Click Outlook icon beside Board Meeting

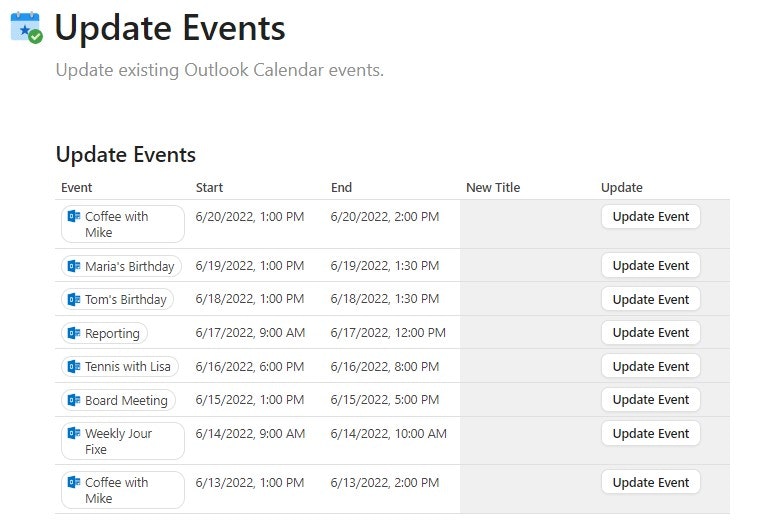pos(74,400)
